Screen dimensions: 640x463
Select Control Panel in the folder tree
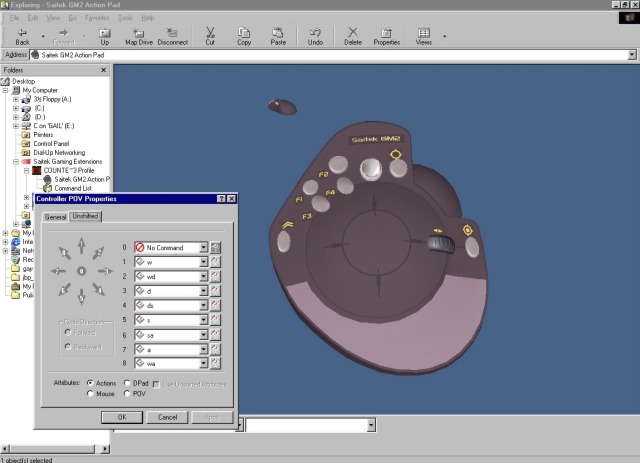(x=51, y=143)
